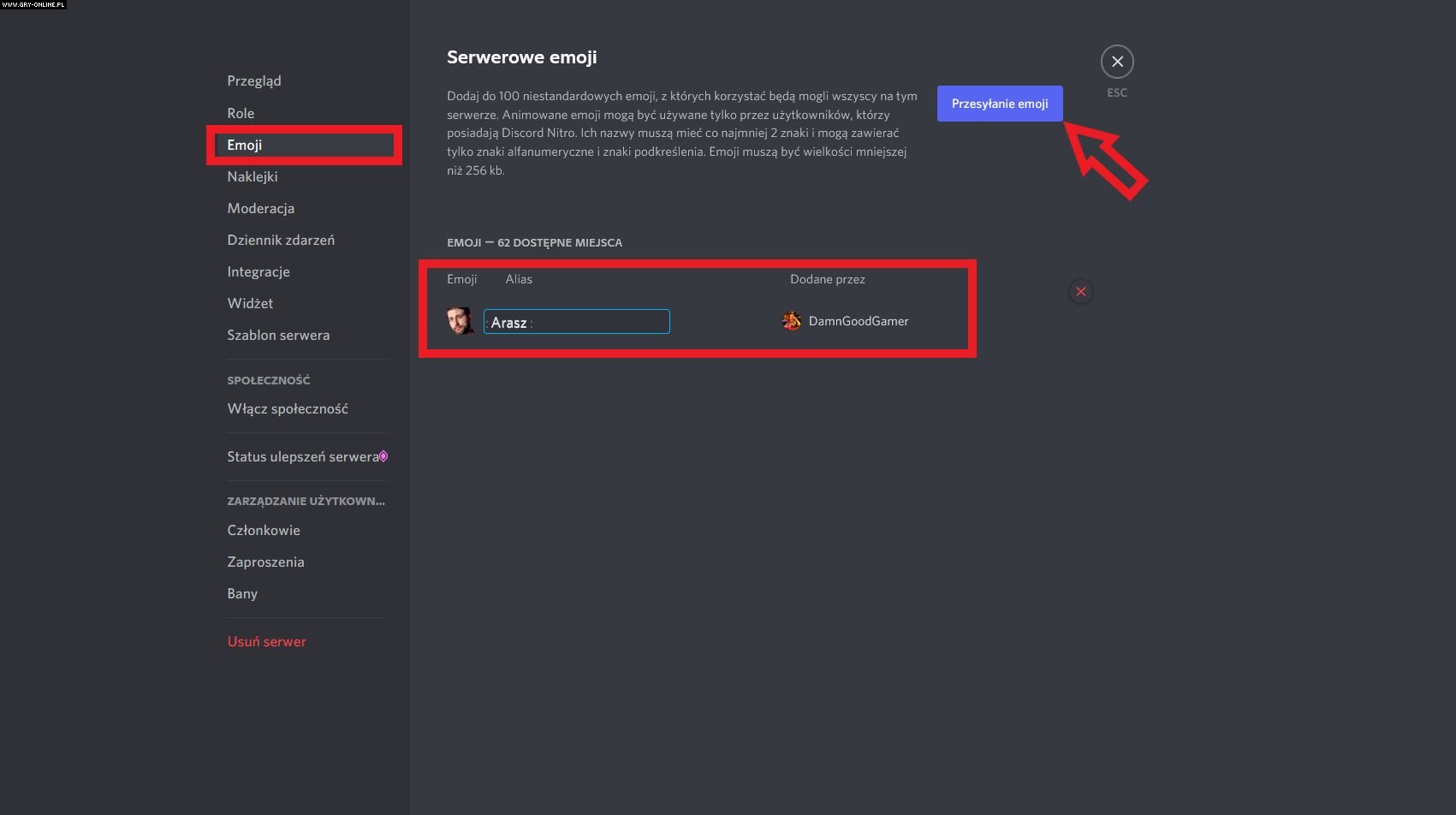
Task: Go to the Role settings section
Action: (241, 113)
